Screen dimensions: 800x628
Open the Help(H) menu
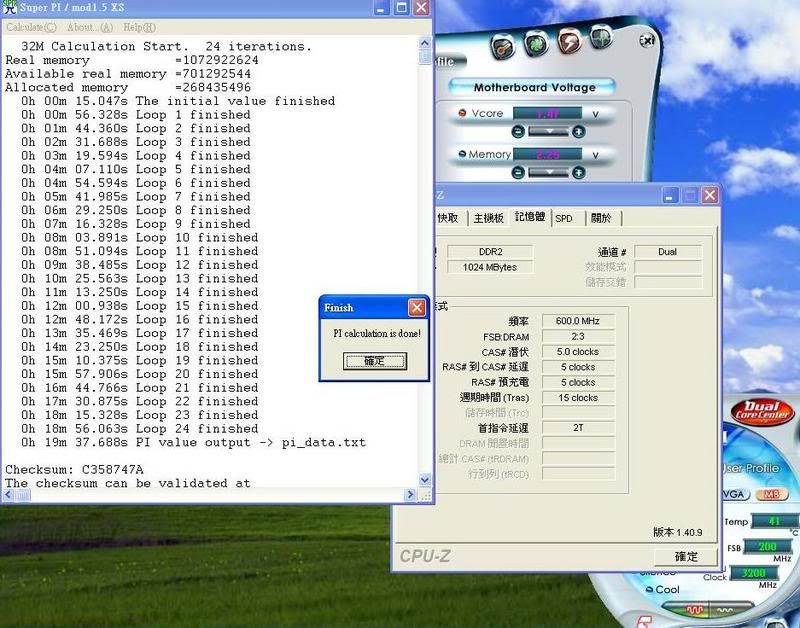139,27
